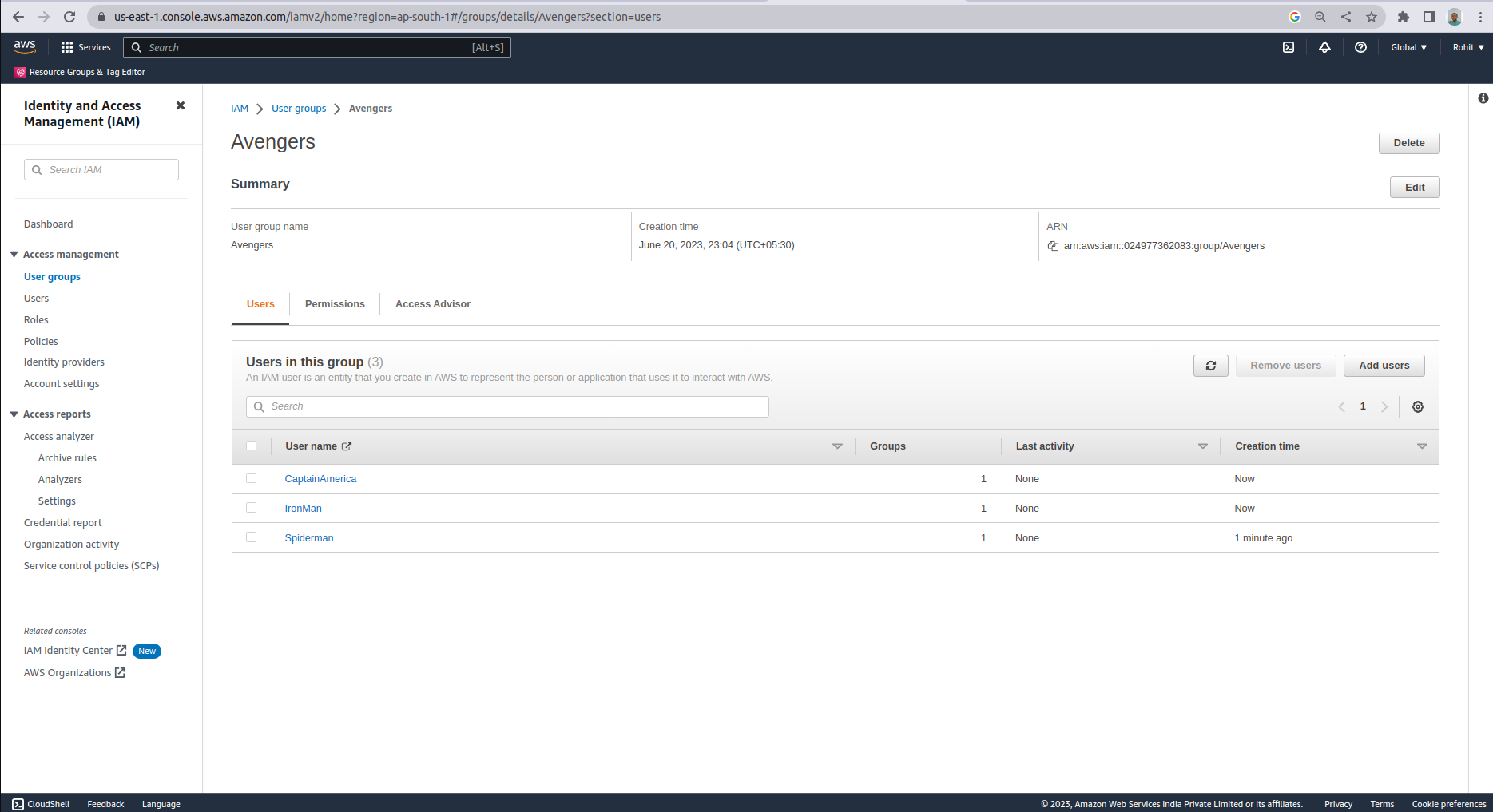1493x812 pixels.
Task: Click the browser back arrow
Action: pyautogui.click(x=18, y=17)
